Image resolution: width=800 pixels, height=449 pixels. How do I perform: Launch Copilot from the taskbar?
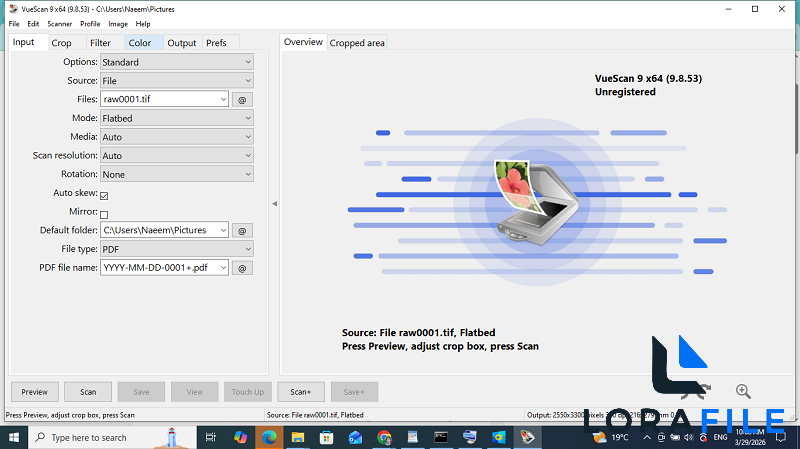tap(240, 437)
